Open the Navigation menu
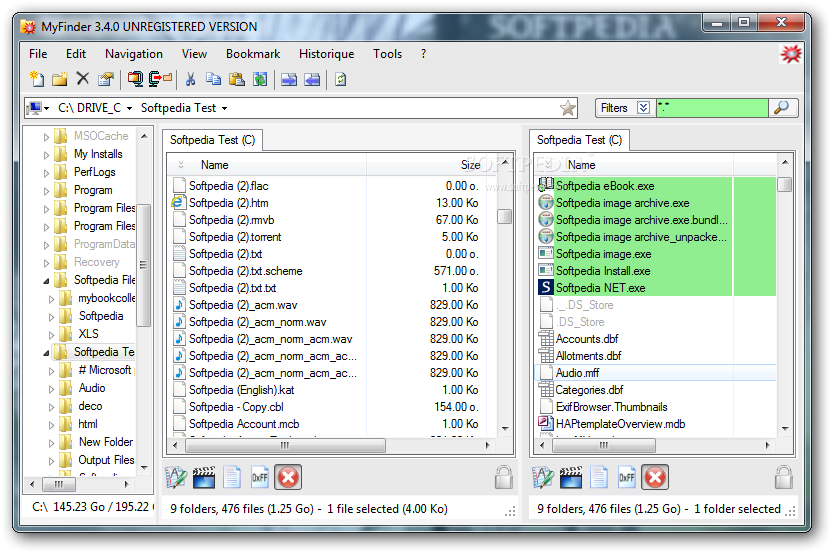The height and width of the screenshot is (553, 832). point(134,54)
